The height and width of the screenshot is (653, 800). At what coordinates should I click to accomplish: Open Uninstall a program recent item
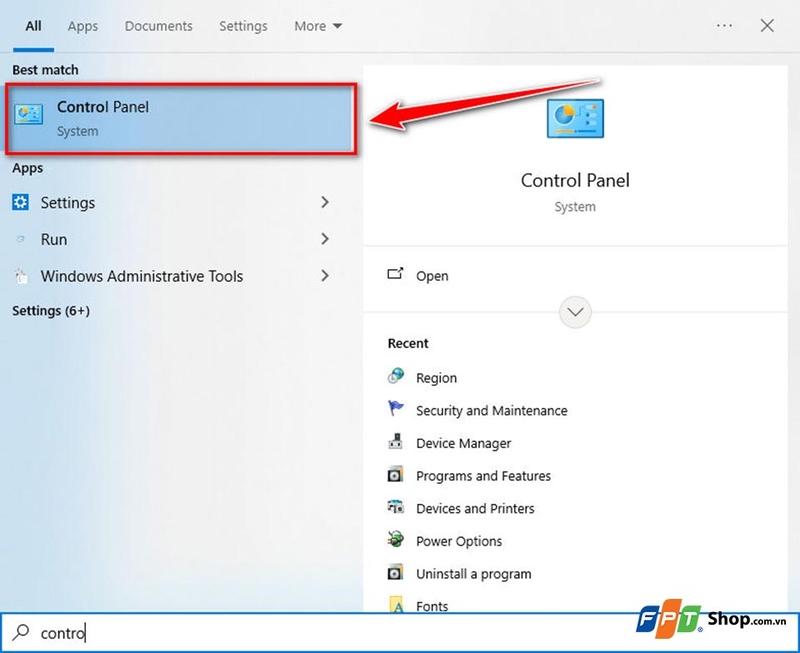click(x=473, y=574)
